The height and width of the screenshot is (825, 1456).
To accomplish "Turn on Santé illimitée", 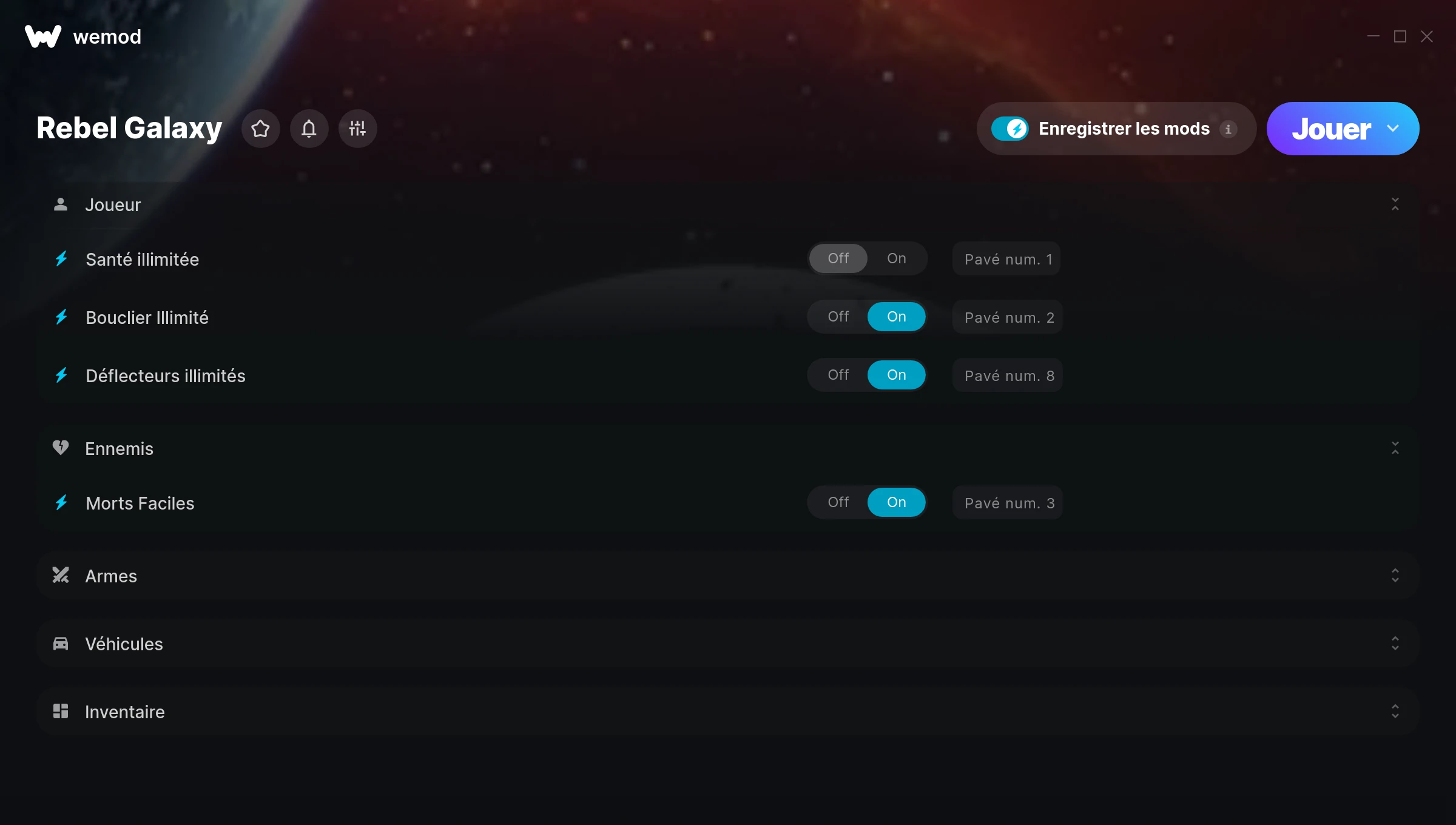I will pyautogui.click(x=897, y=258).
